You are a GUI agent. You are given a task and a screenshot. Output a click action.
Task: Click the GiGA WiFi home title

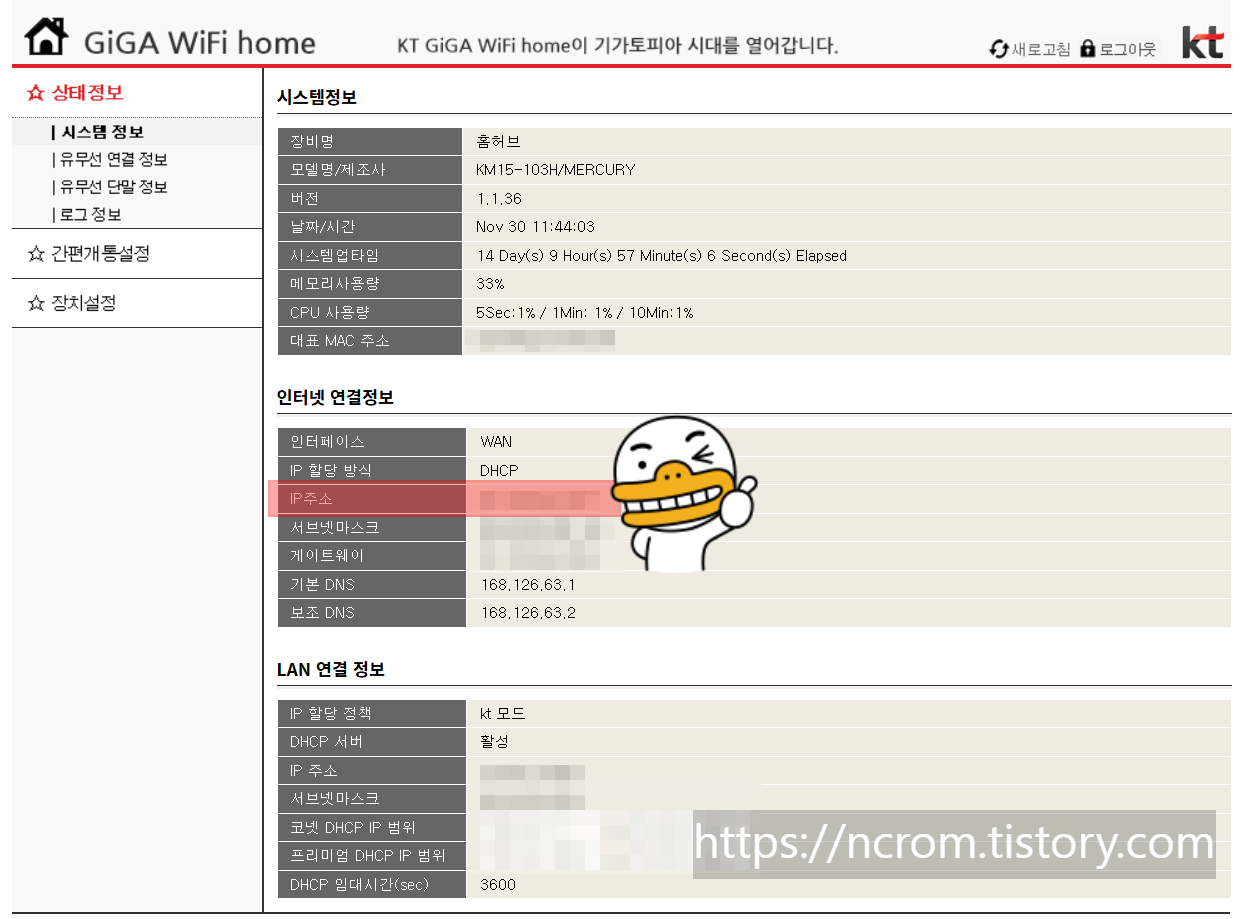(x=200, y=43)
